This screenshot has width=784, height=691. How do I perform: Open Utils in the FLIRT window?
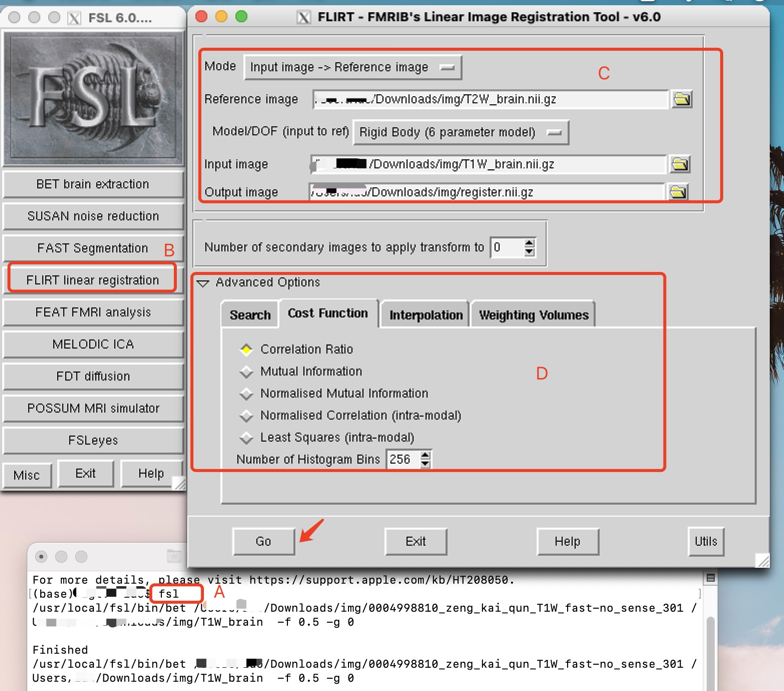click(x=706, y=542)
